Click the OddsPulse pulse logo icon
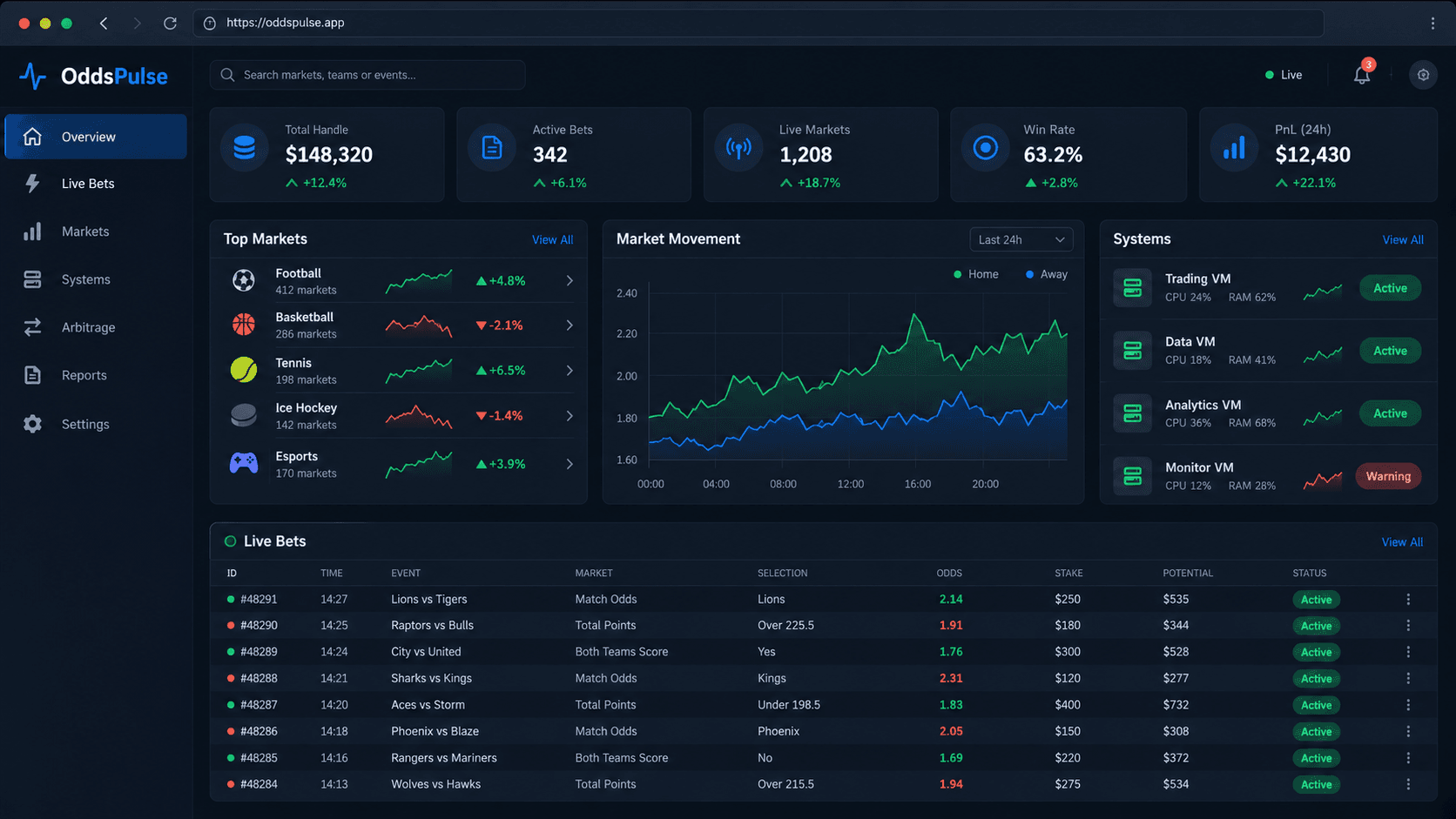The width and height of the screenshot is (1456, 819). coord(32,76)
